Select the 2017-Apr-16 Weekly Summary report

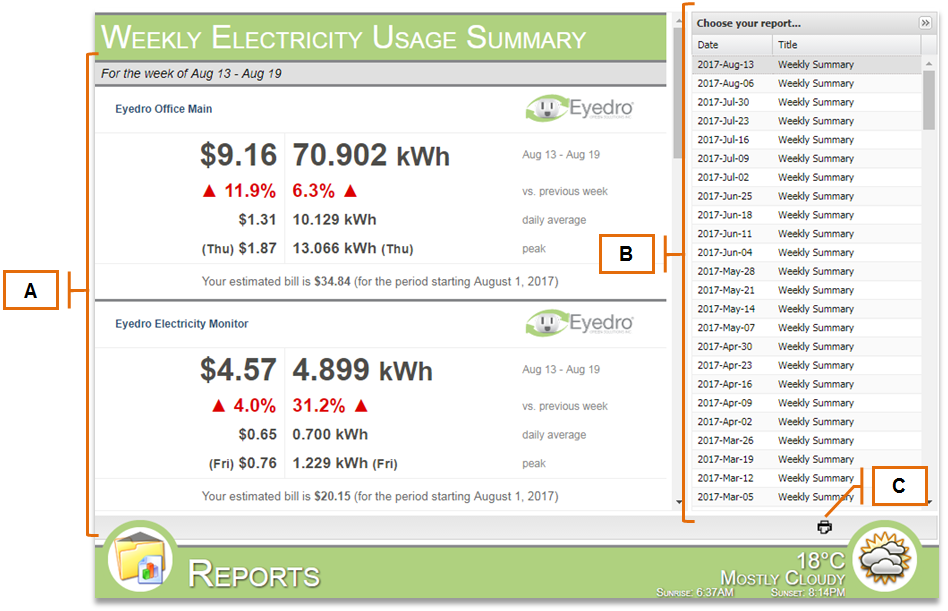coord(807,383)
